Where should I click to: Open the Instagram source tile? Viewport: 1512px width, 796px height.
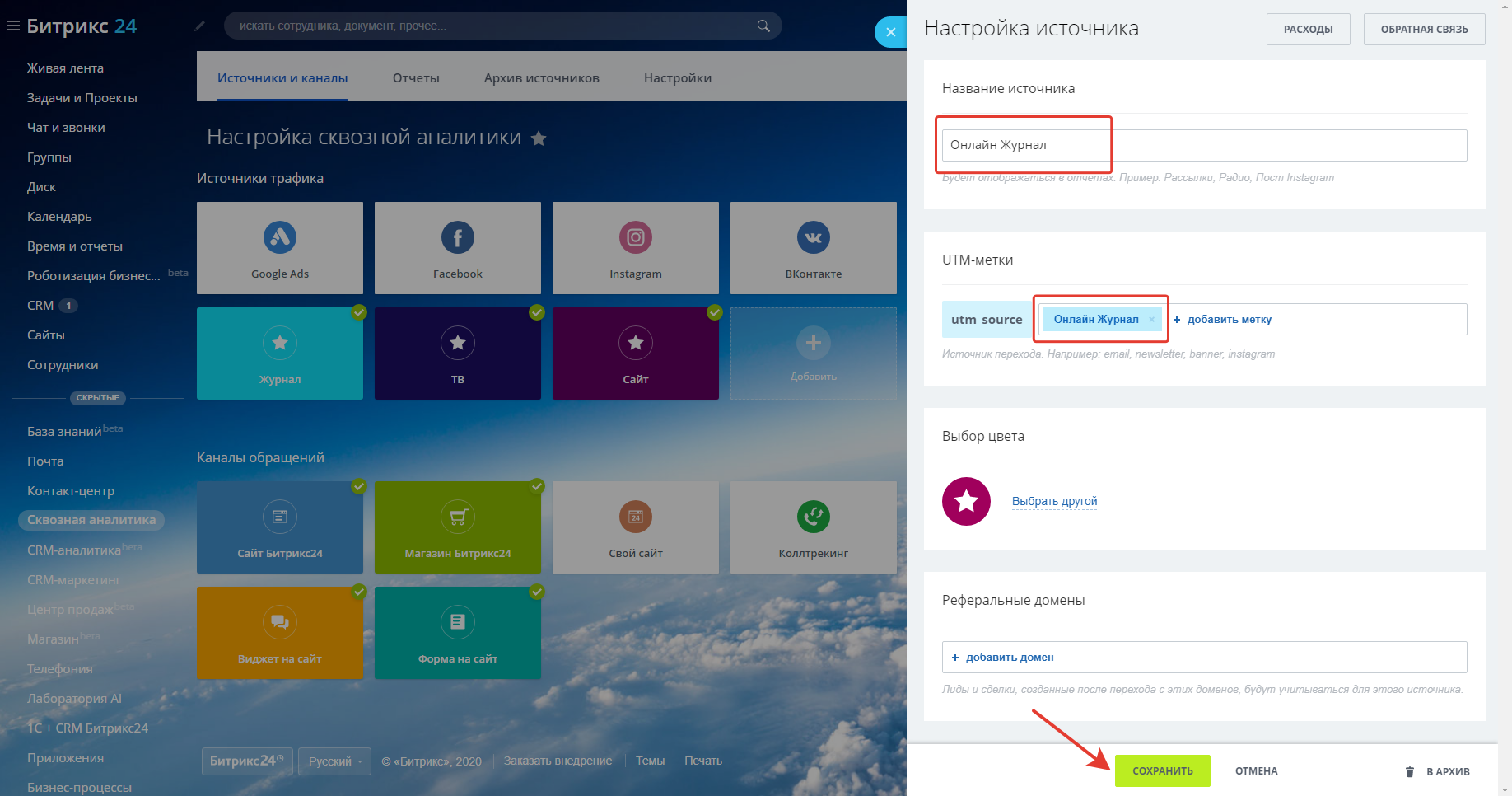(636, 248)
